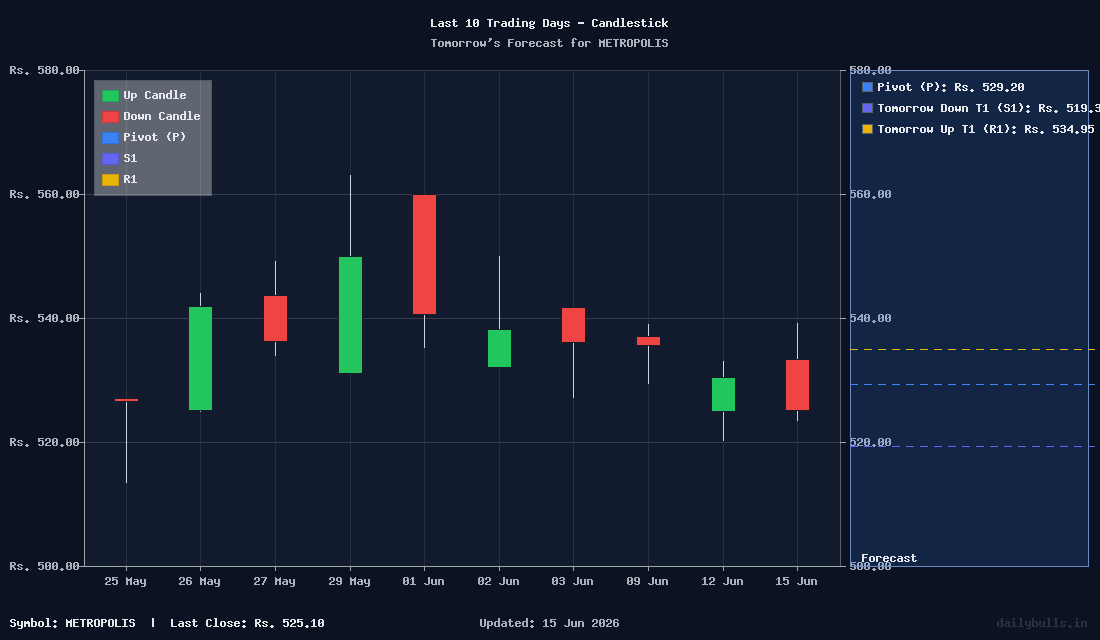This screenshot has height=640, width=1100.
Task: Click the 25 May date label
Action: pos(126,581)
